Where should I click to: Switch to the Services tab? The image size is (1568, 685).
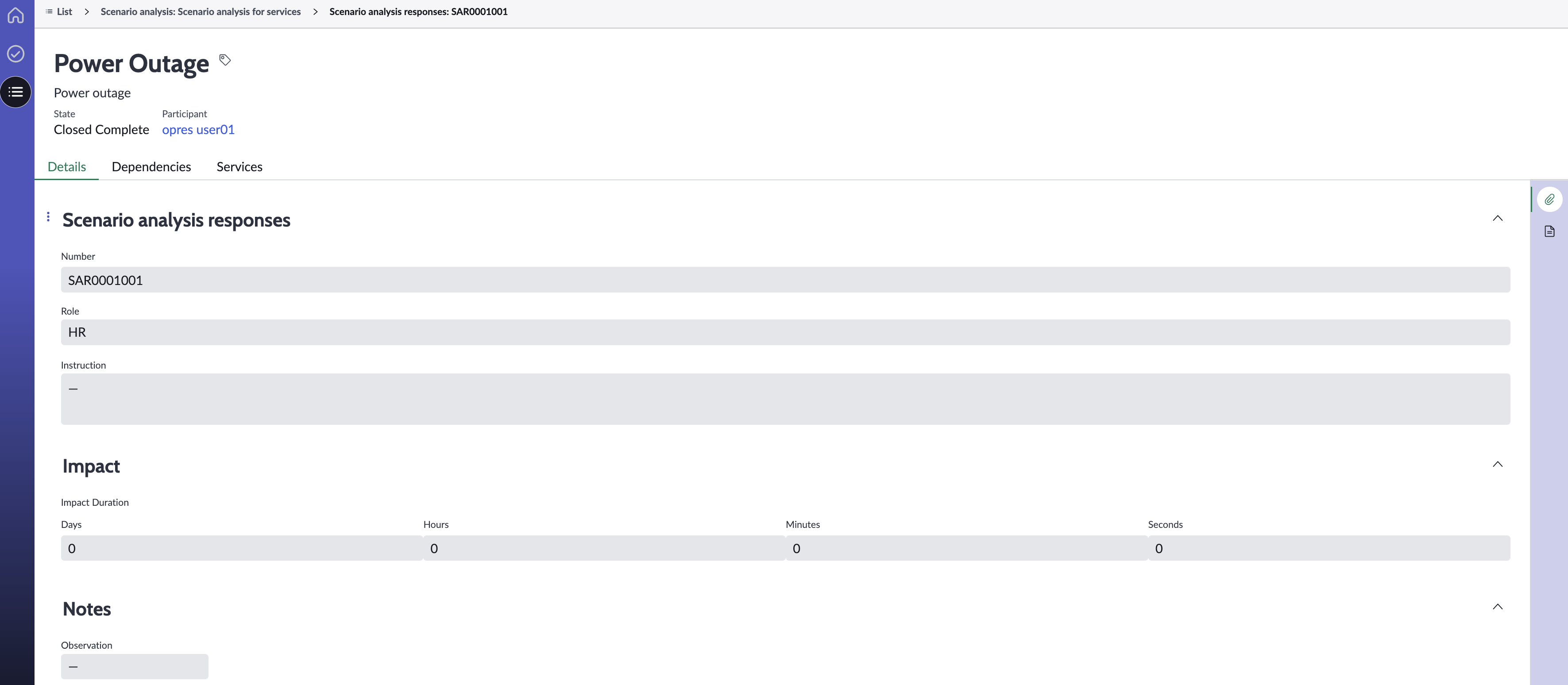(x=239, y=167)
